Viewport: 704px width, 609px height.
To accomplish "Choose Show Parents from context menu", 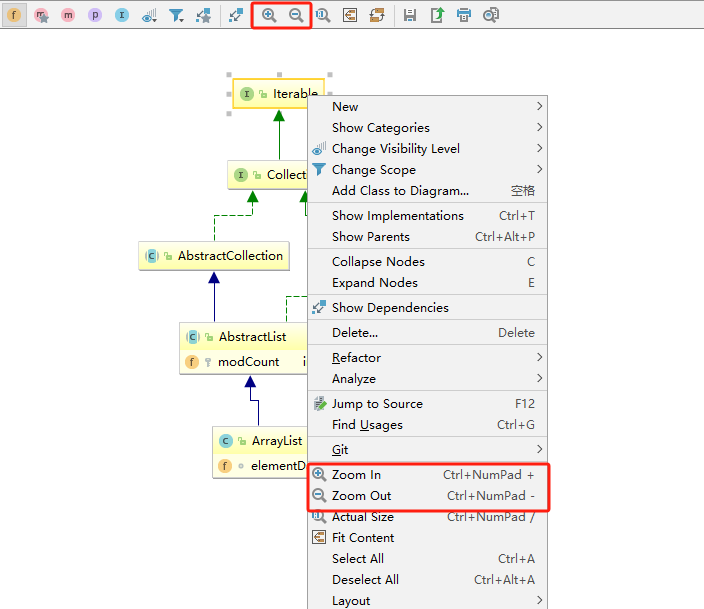I will click(427, 237).
